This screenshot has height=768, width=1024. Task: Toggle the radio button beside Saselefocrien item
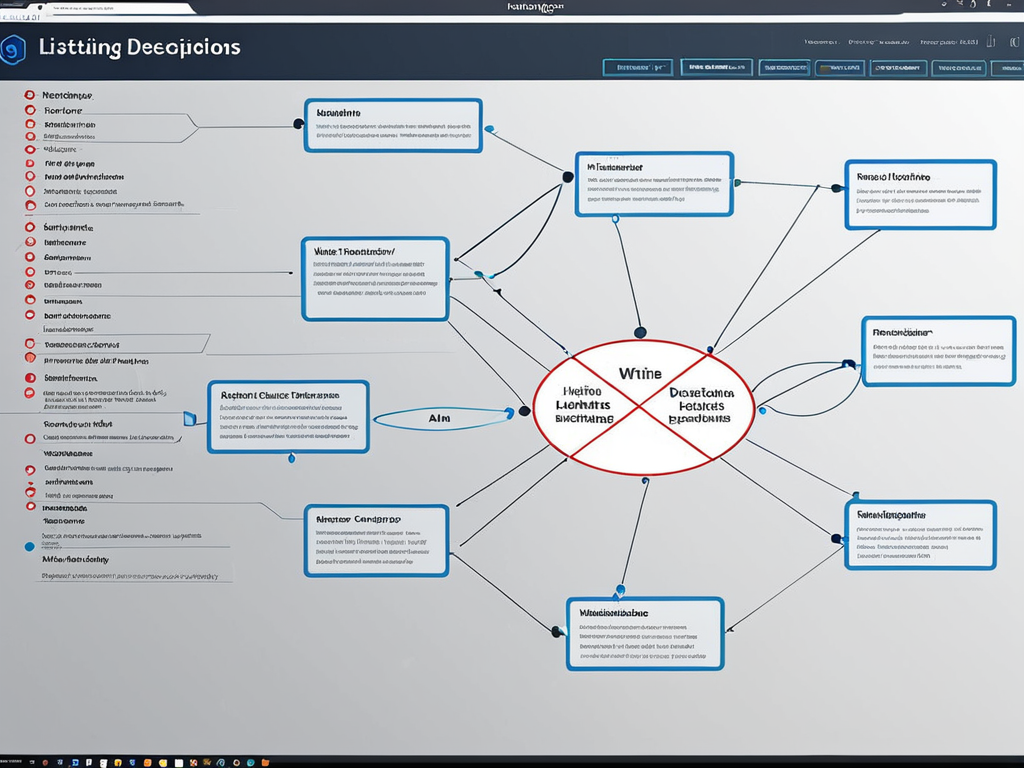pyautogui.click(x=29, y=379)
